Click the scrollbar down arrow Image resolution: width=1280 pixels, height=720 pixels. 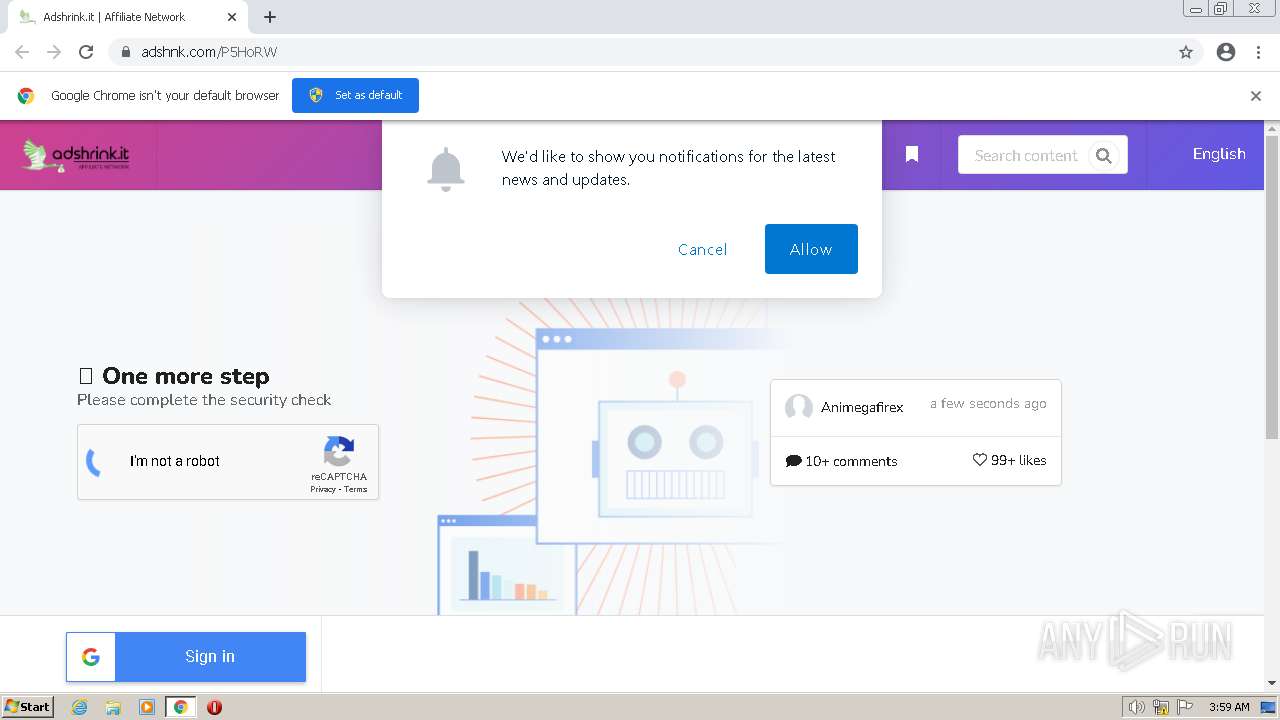click(x=1272, y=683)
